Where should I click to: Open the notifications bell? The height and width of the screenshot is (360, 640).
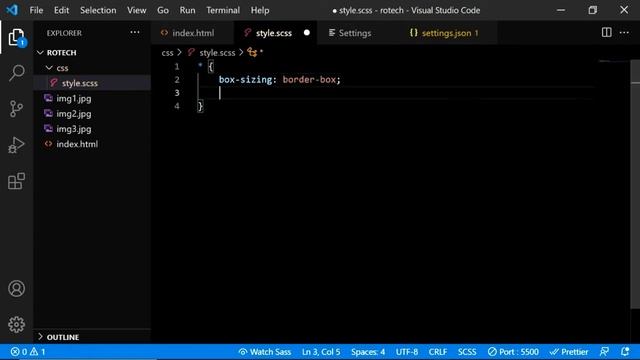[625, 351]
